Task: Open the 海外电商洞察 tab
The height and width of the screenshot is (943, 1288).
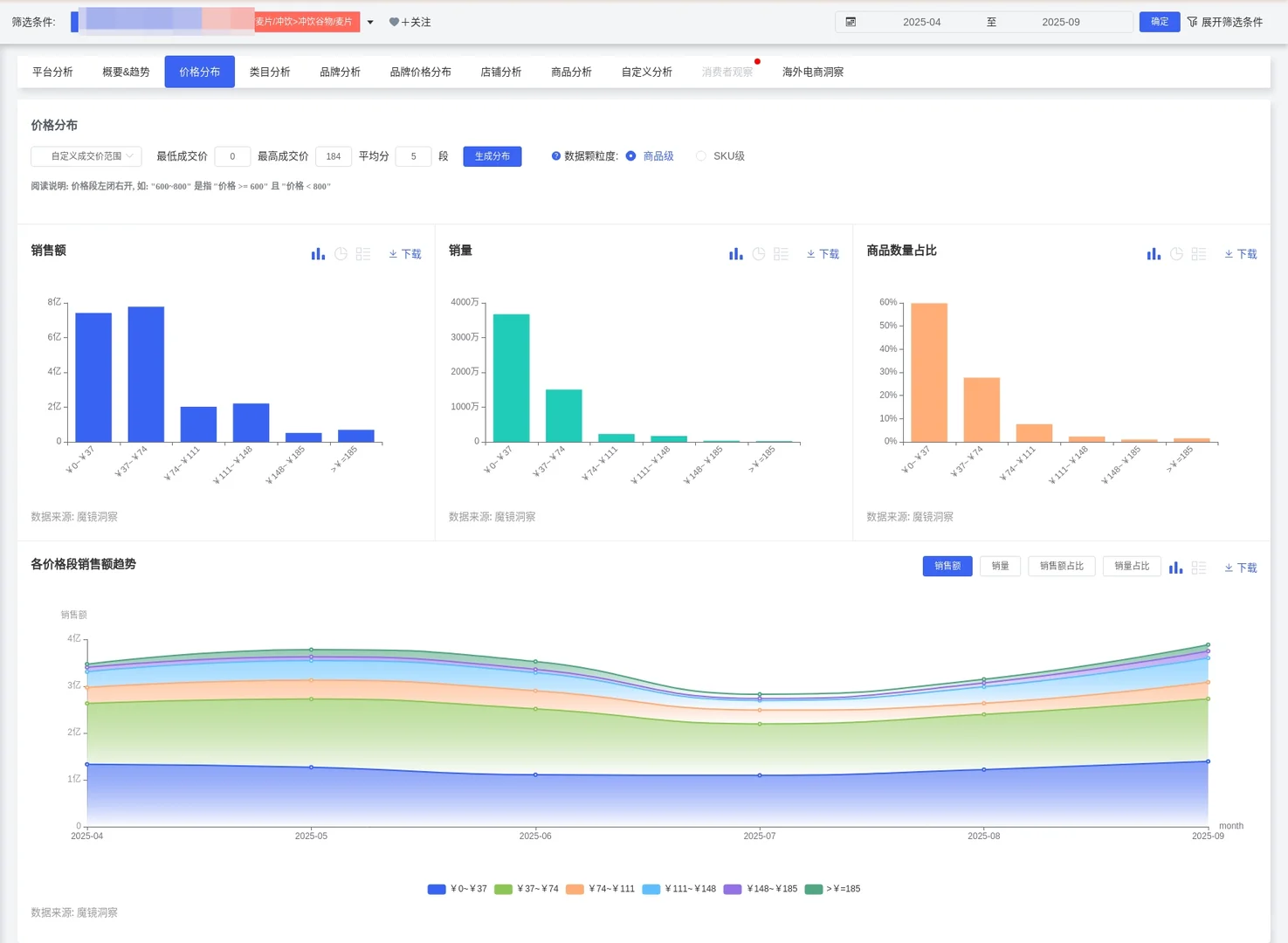Action: point(812,72)
